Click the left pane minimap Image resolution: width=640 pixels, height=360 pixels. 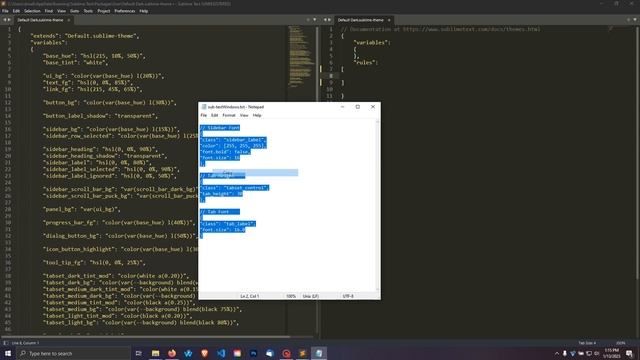(301, 57)
